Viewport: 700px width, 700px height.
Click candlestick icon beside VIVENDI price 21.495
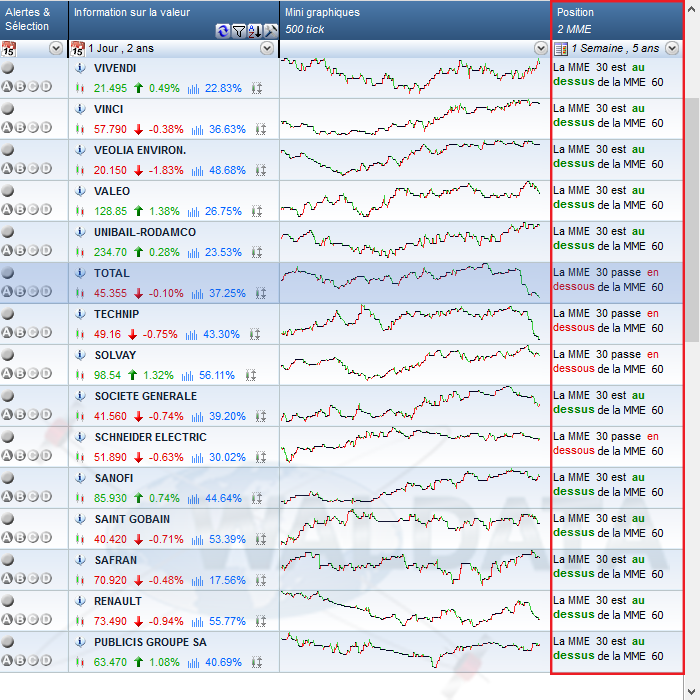[80, 88]
